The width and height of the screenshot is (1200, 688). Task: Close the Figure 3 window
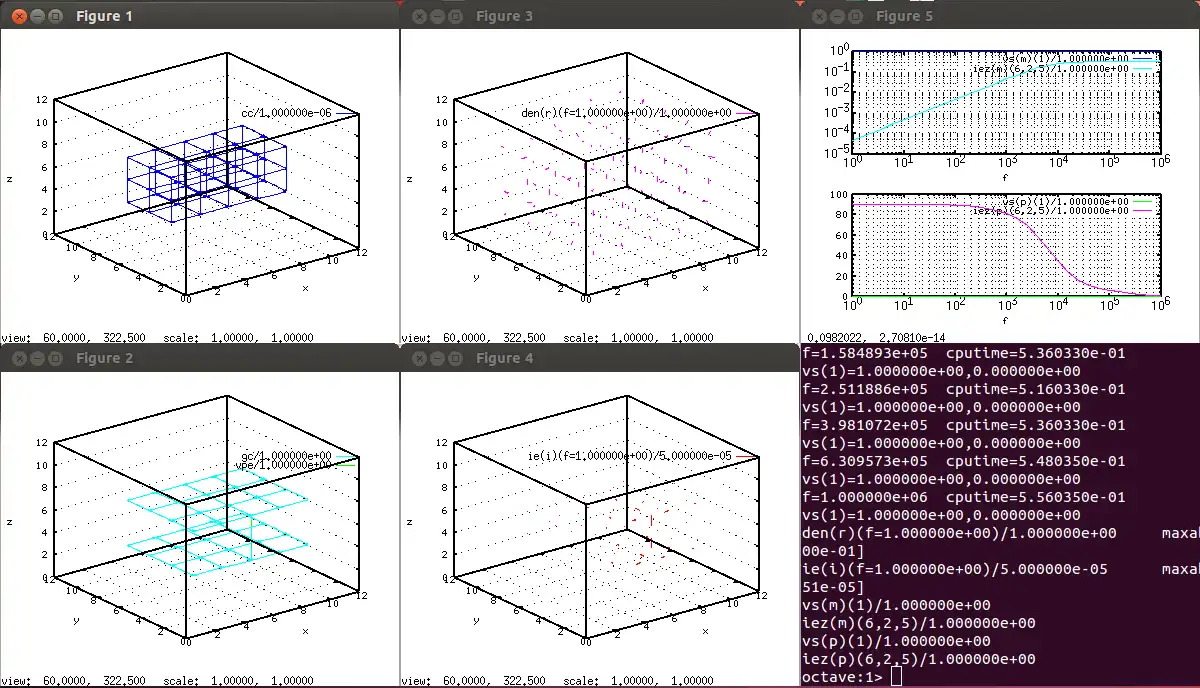click(x=419, y=16)
